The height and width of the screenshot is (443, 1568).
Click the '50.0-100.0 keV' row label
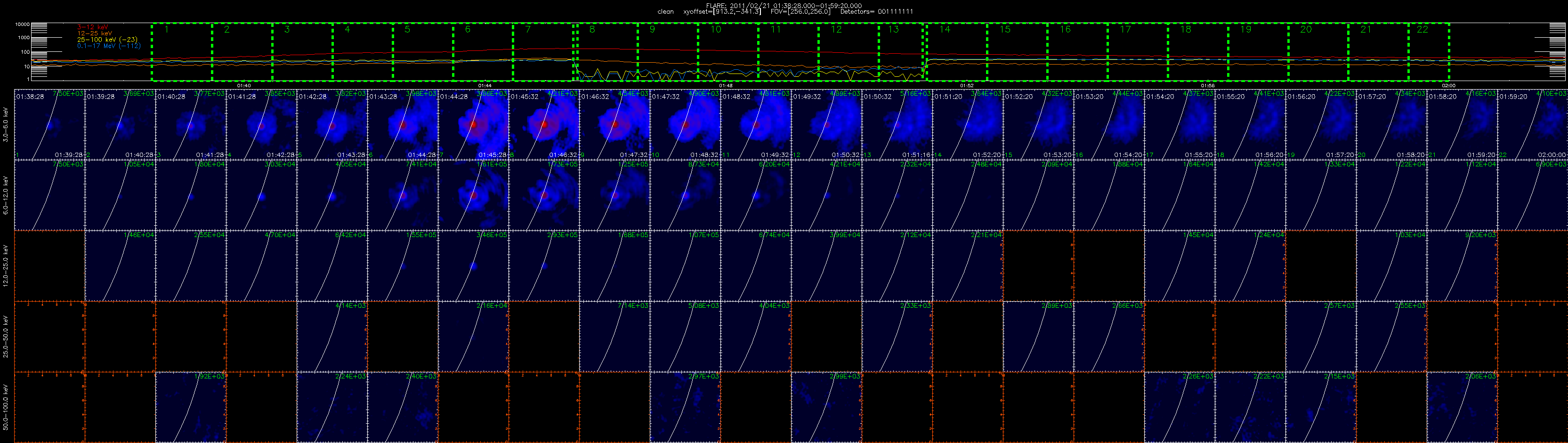[6, 407]
